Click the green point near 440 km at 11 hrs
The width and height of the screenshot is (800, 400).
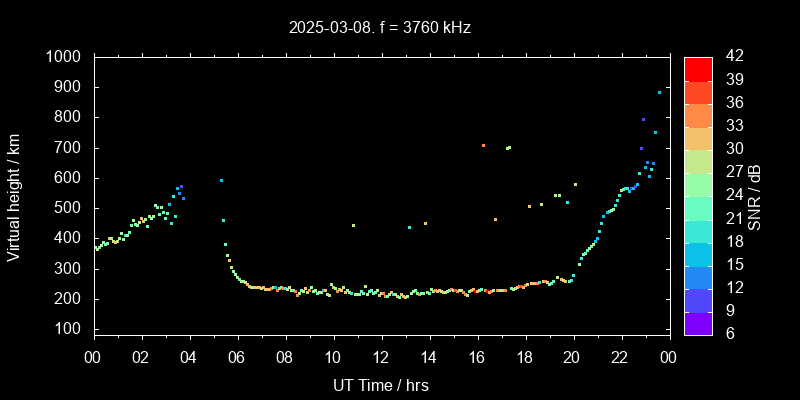353,225
